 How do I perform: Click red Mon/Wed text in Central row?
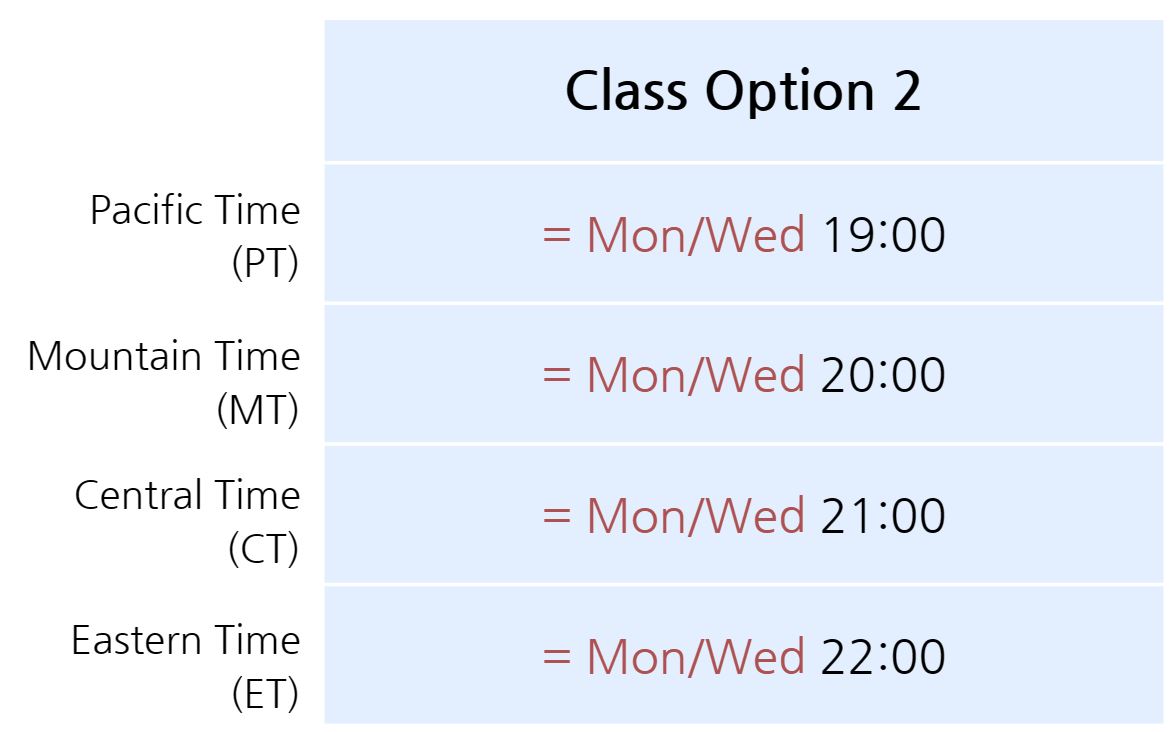coord(696,516)
